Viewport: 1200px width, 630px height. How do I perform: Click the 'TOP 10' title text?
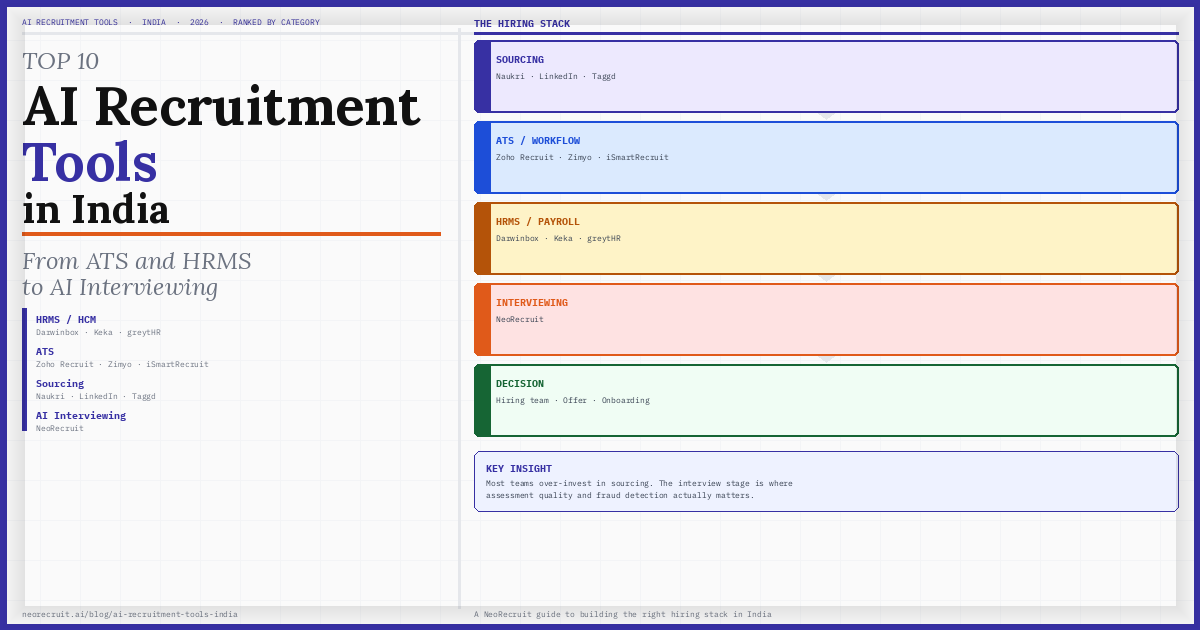pyautogui.click(x=61, y=61)
